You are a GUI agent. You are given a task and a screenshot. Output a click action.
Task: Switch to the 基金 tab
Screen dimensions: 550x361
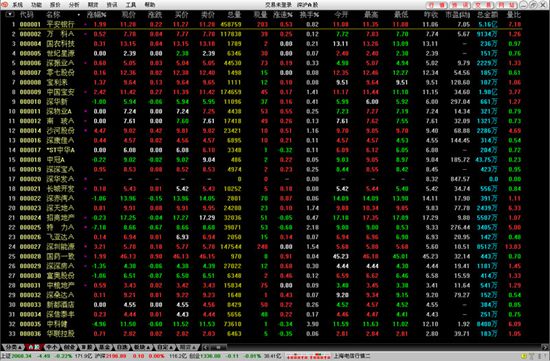104,347
